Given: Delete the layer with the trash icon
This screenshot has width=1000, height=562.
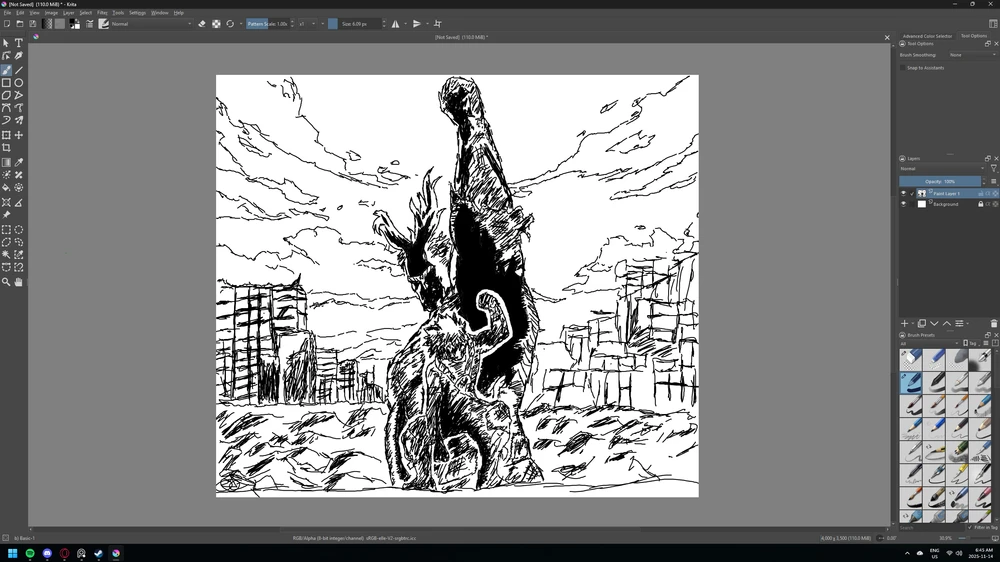Looking at the screenshot, I should [994, 324].
